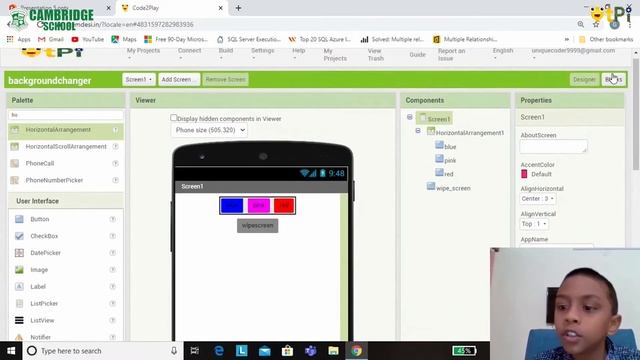Viewport: 640px width, 360px height.
Task: Select the wipescreen button in the viewer
Action: pyautogui.click(x=258, y=226)
